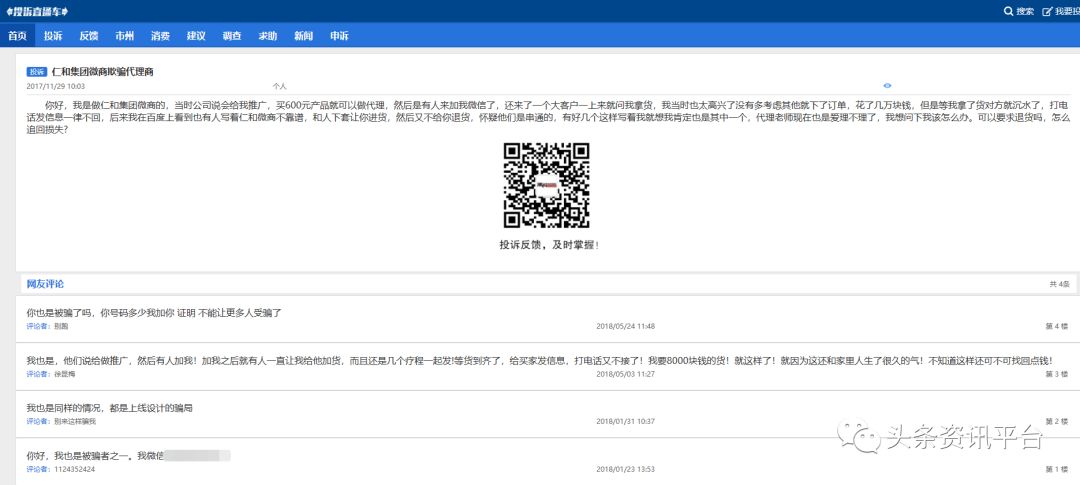This screenshot has width=1080, height=485.
Task: Open the 求助 nav tab
Action: [x=267, y=36]
